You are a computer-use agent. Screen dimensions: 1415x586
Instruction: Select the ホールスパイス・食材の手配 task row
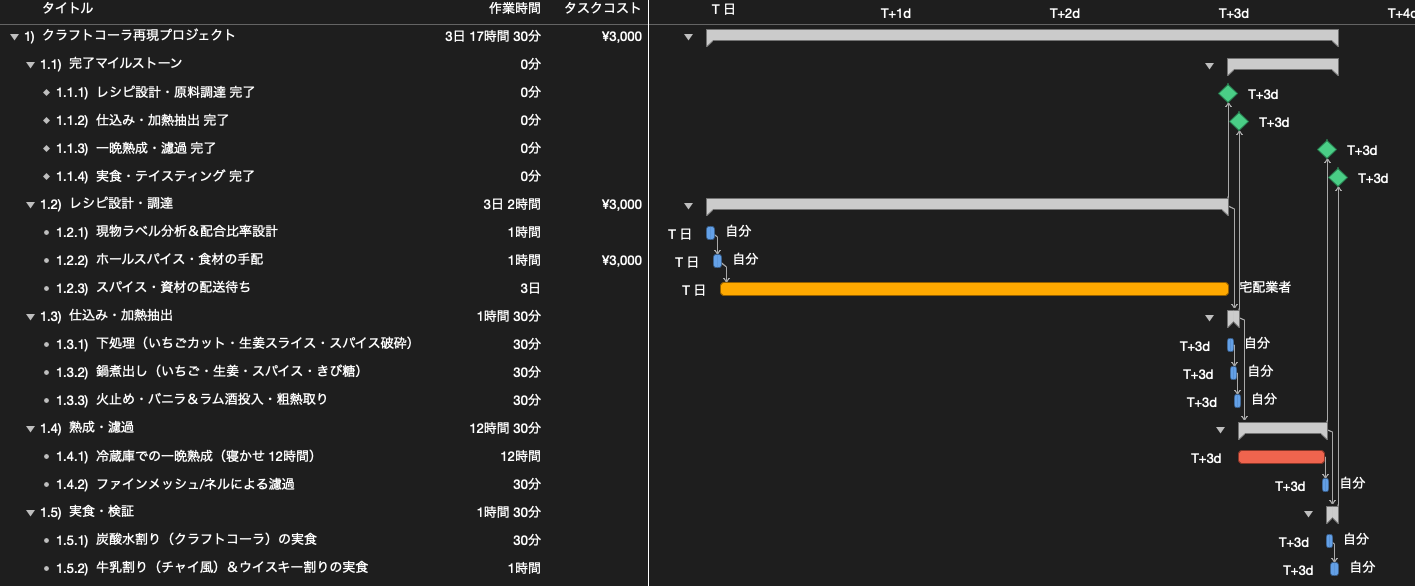pyautogui.click(x=324, y=260)
